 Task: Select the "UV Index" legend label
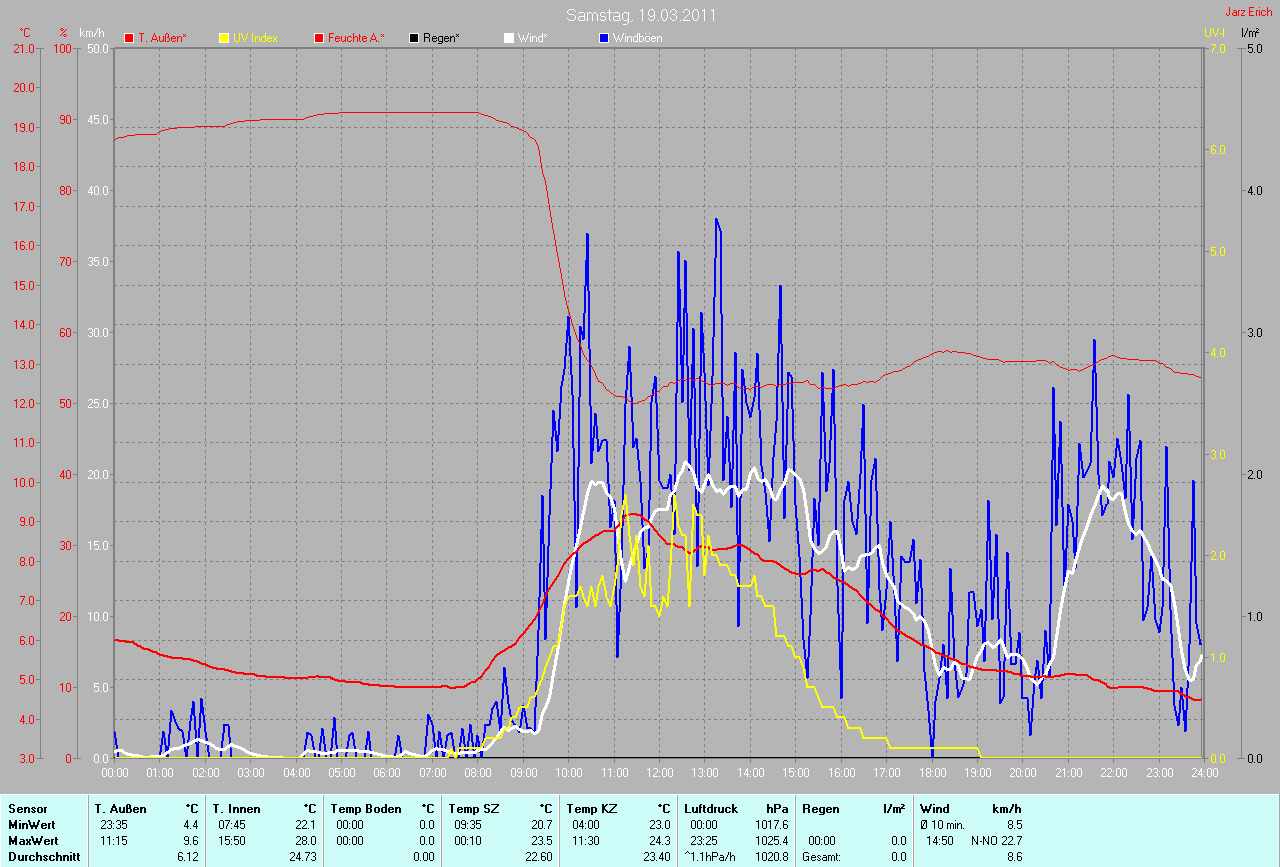pos(255,38)
